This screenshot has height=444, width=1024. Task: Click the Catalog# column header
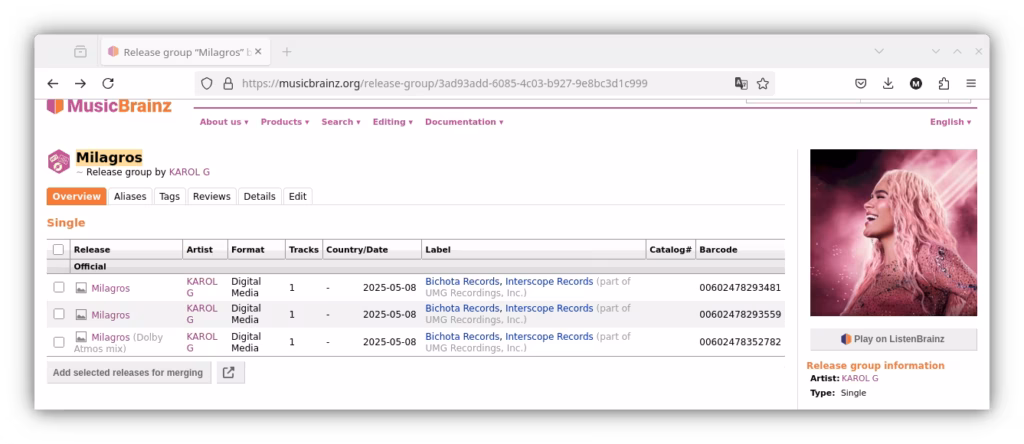671,249
